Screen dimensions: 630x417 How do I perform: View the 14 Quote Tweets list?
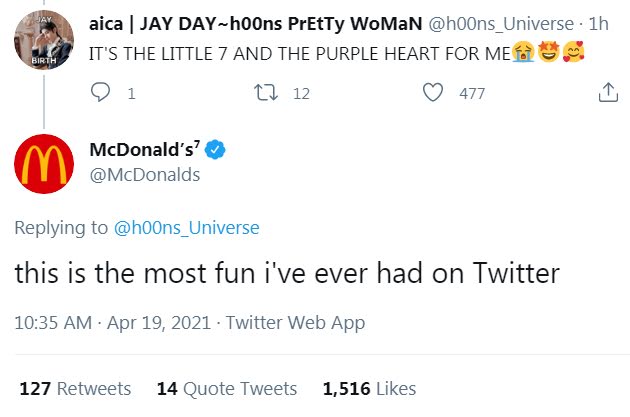pyautogui.click(x=227, y=388)
